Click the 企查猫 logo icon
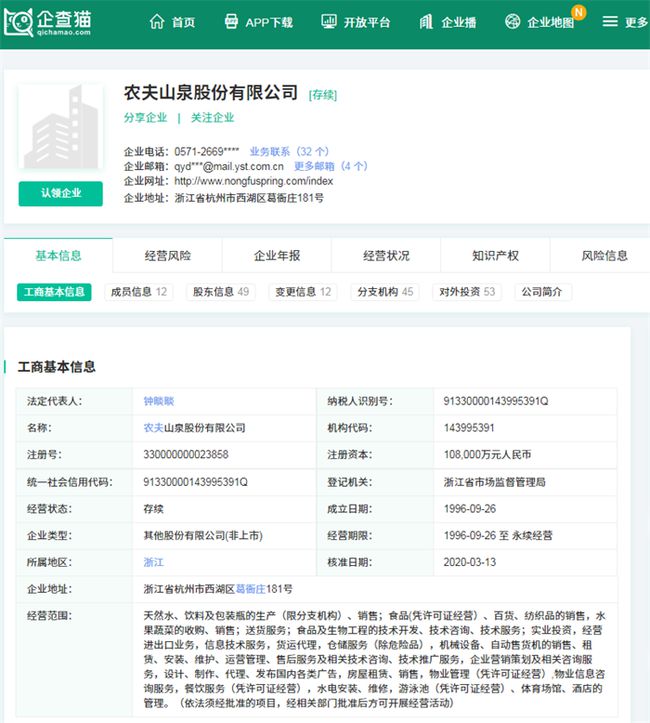650x723 pixels. (x=20, y=22)
